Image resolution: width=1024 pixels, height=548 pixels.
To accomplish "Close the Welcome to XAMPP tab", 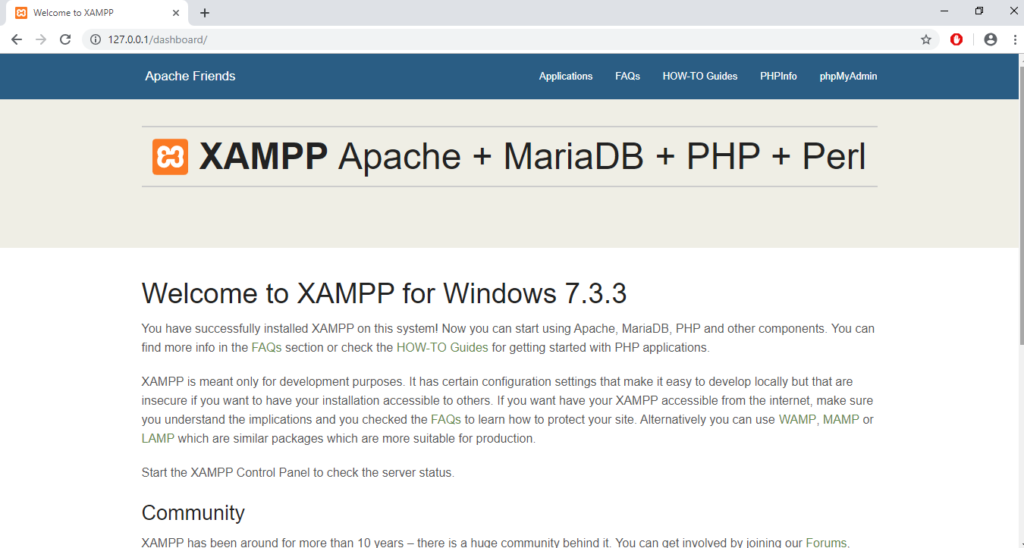I will [176, 13].
